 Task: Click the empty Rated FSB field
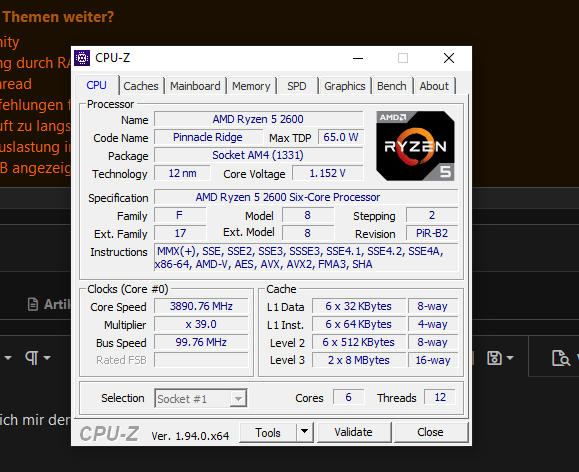(201, 360)
